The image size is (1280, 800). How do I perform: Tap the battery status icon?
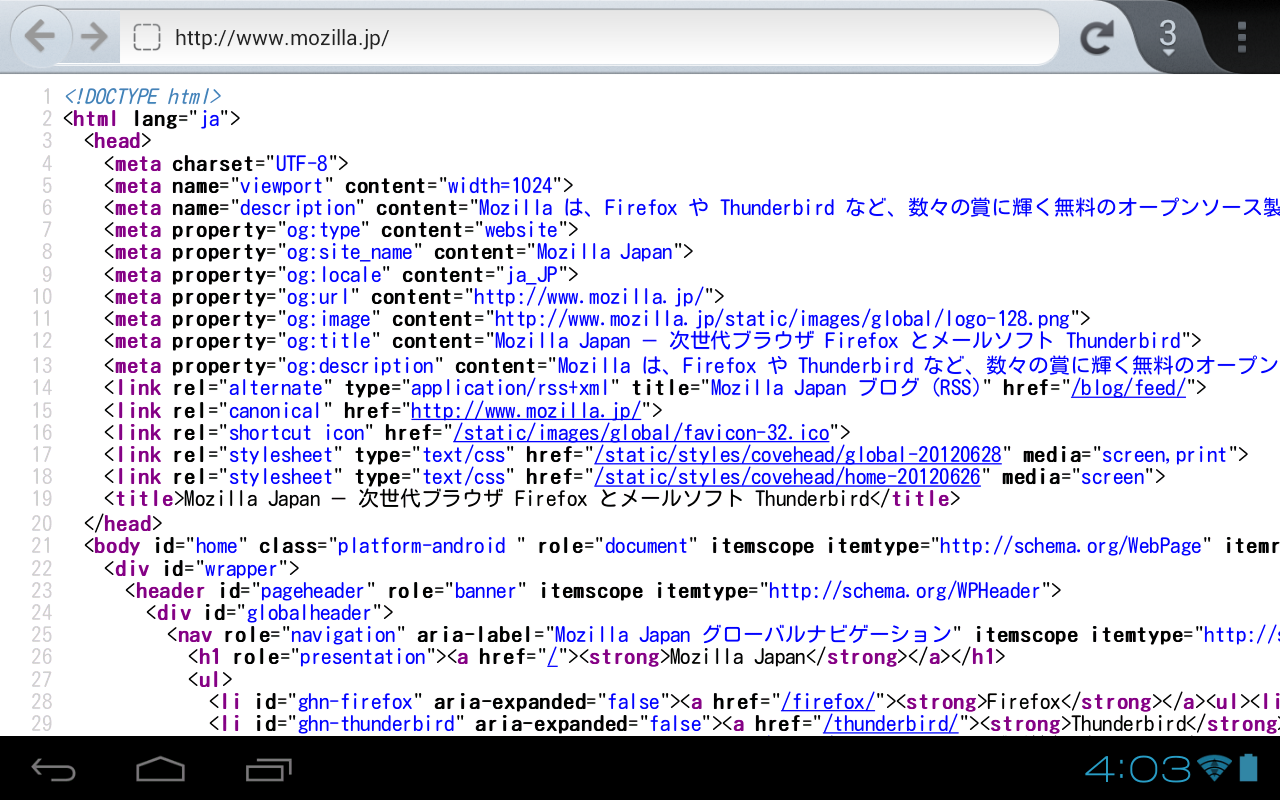pos(1248,768)
